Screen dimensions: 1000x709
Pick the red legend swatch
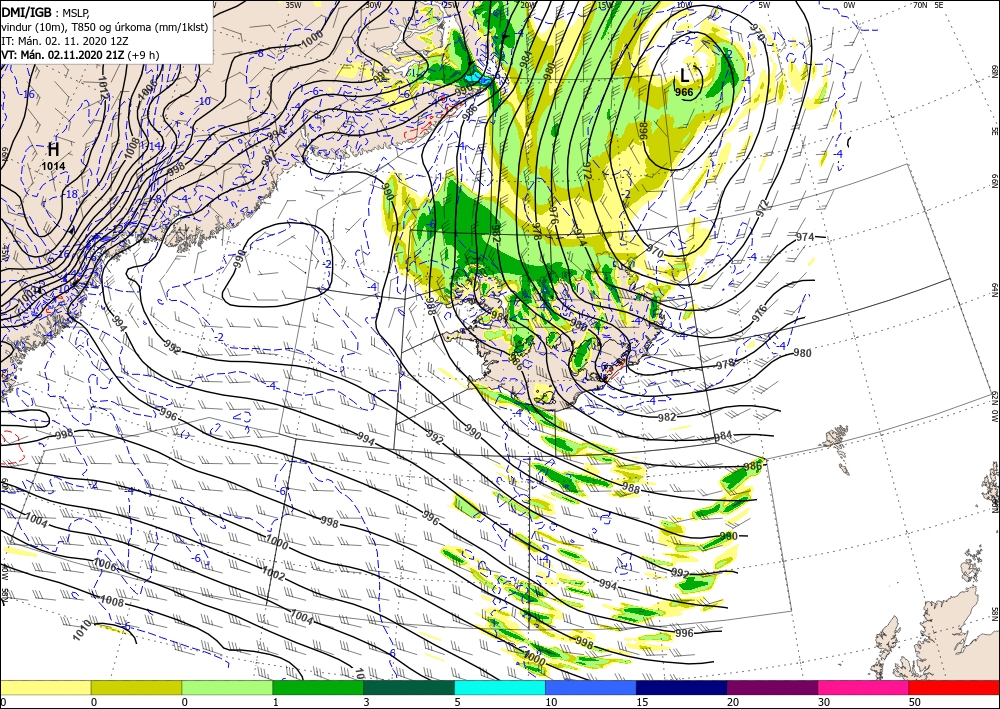[x=954, y=687]
